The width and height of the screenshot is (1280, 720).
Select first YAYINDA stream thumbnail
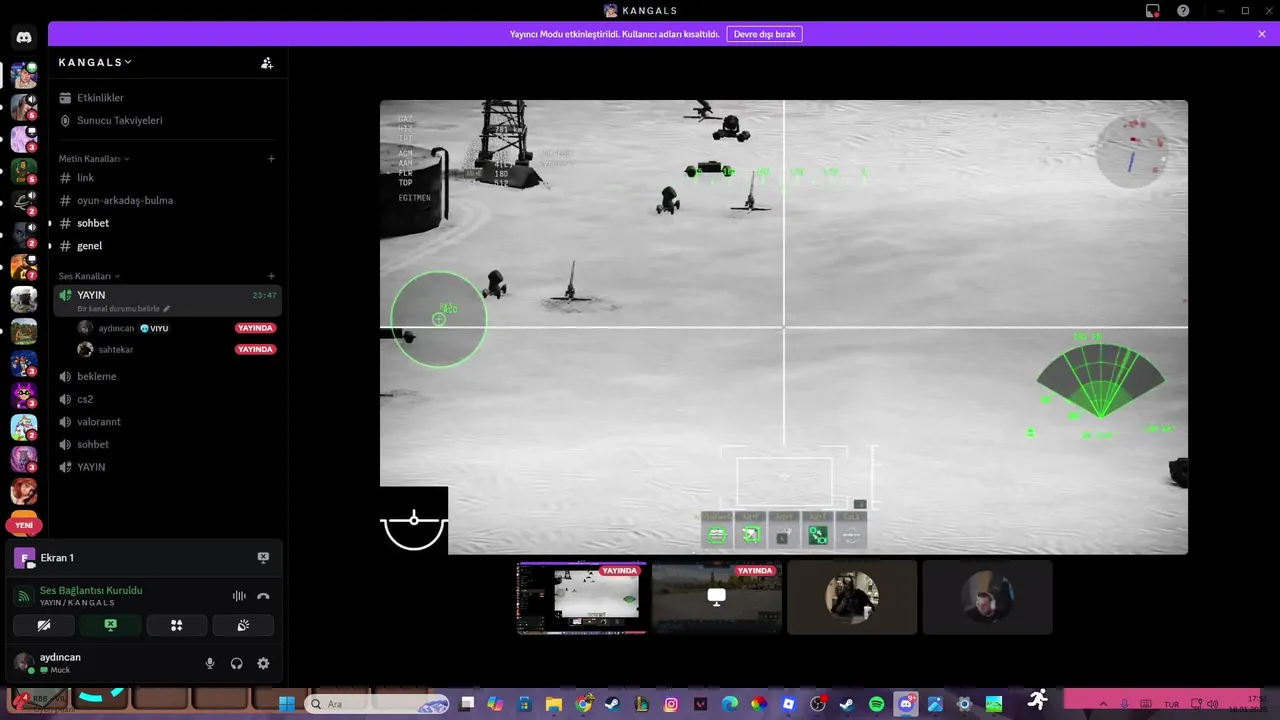[x=581, y=598]
